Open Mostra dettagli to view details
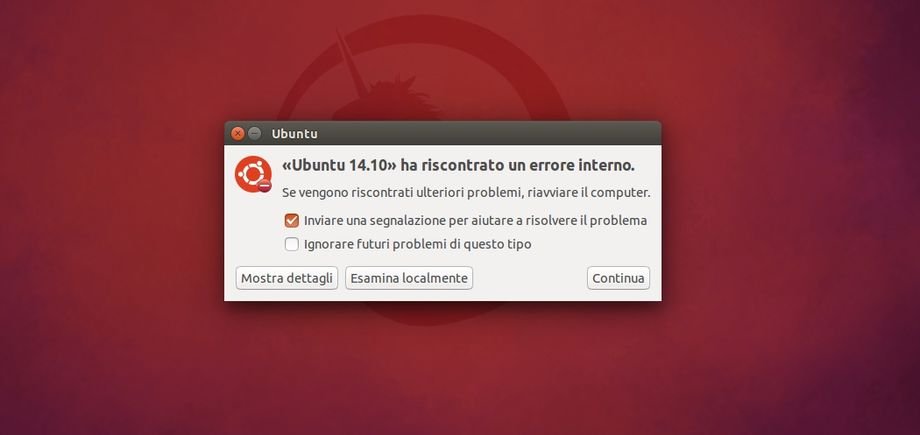This screenshot has width=920, height=435. click(287, 278)
